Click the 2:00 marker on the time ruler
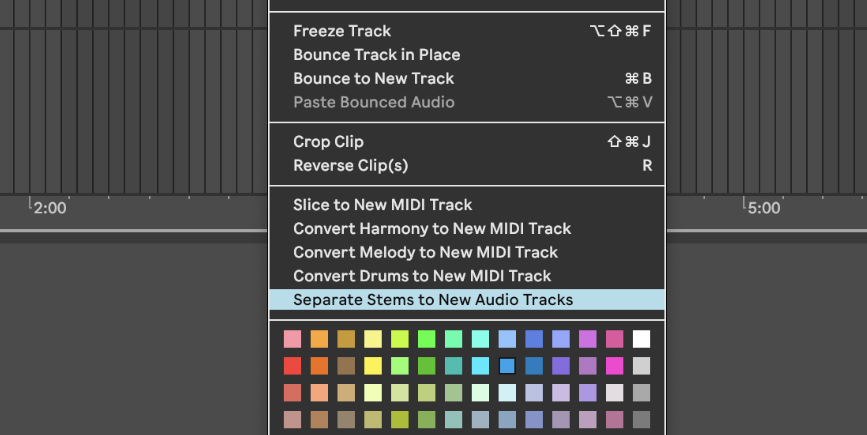867x435 pixels. click(49, 208)
